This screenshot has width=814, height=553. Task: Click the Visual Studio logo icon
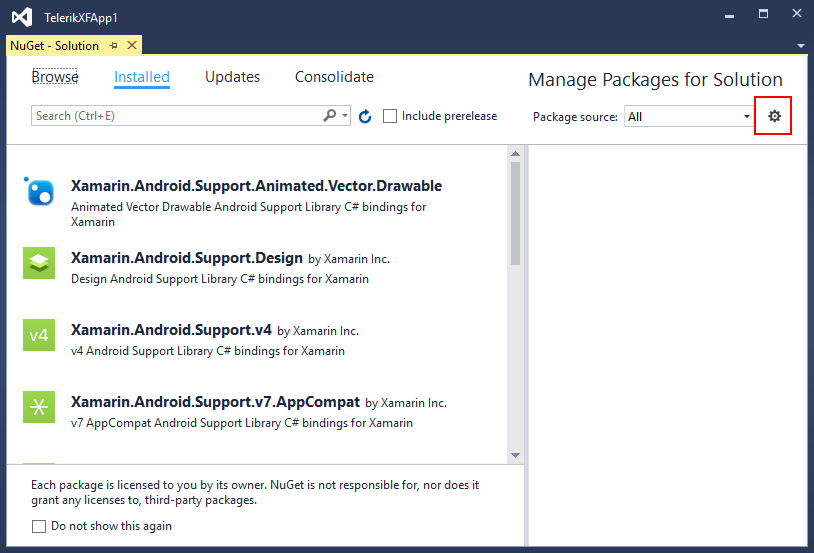click(22, 17)
